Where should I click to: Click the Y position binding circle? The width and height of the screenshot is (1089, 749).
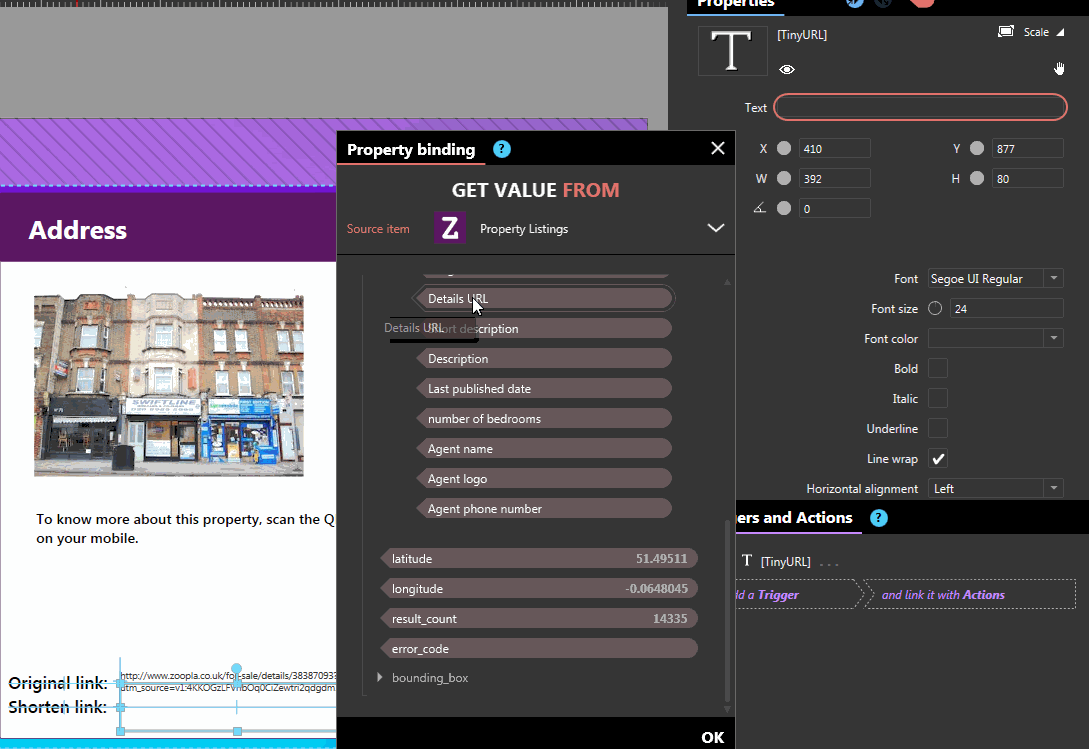click(x=976, y=148)
